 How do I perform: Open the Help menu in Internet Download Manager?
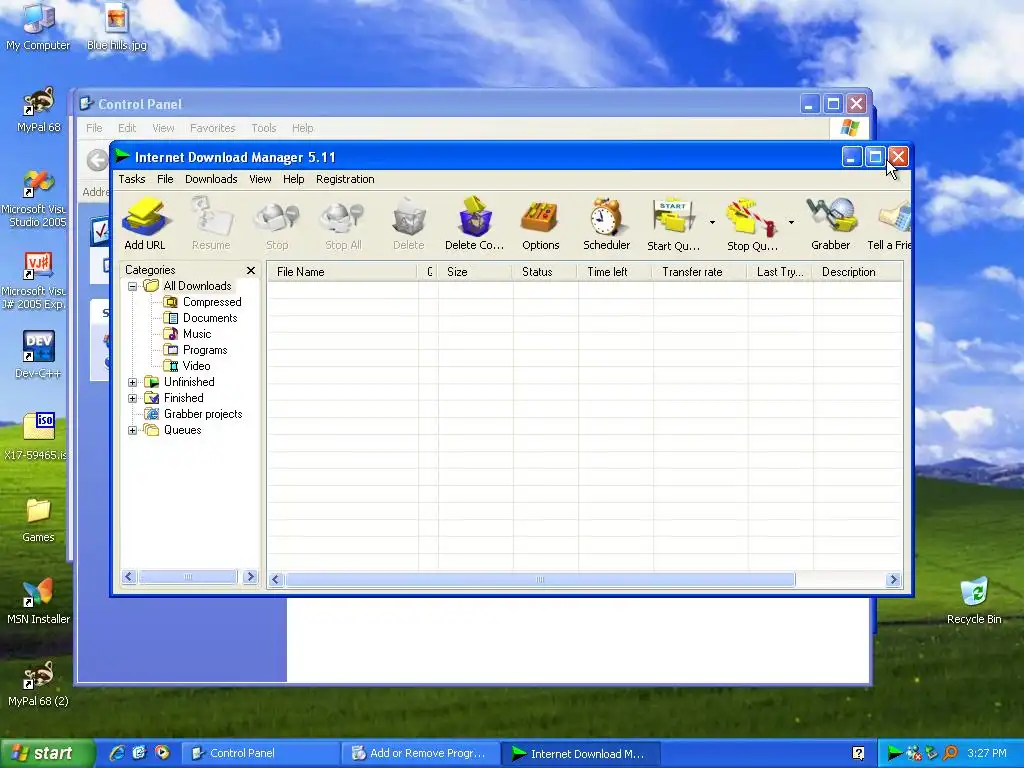(293, 179)
